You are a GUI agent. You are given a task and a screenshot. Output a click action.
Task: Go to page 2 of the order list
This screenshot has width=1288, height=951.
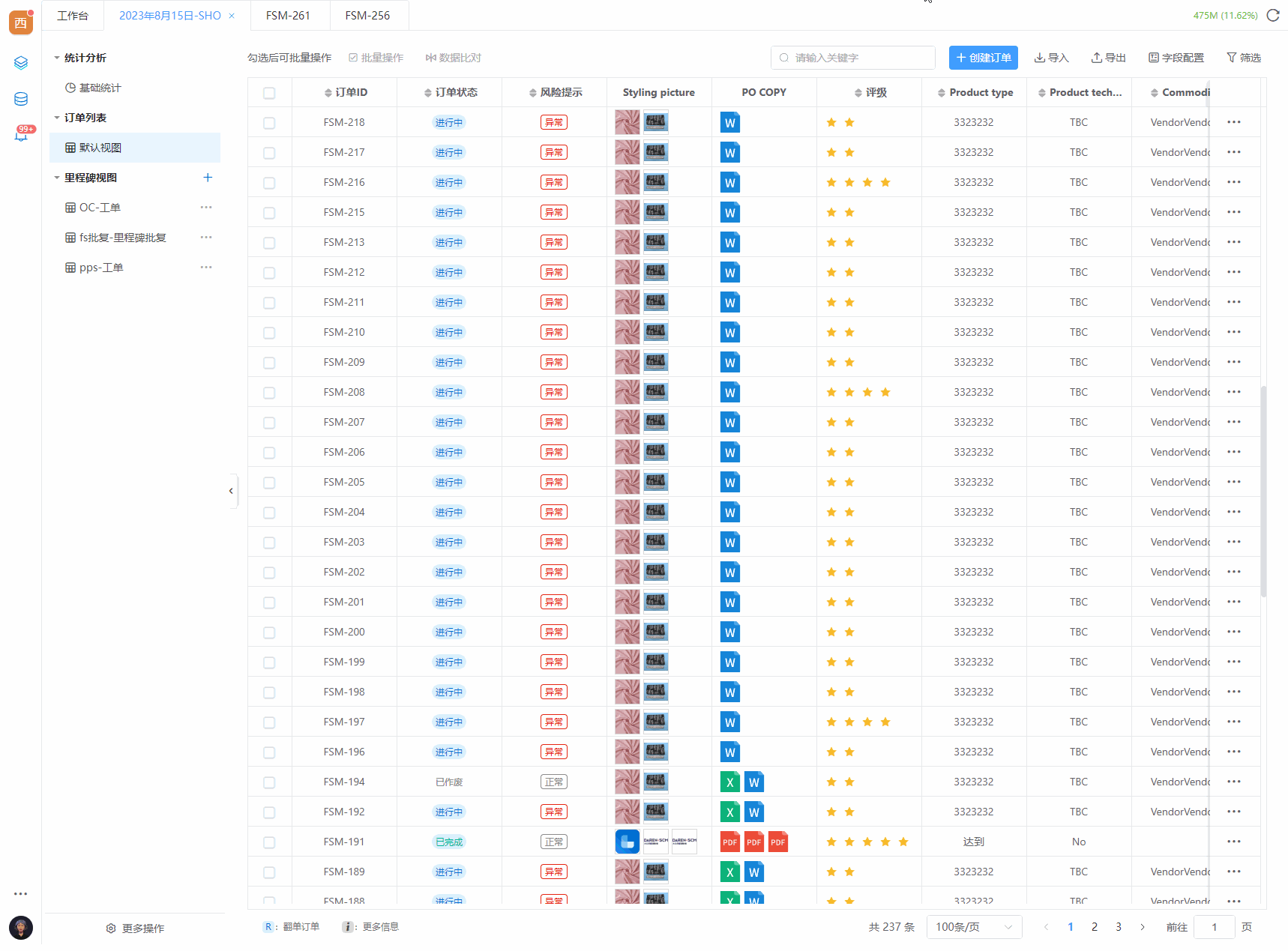[x=1095, y=927]
